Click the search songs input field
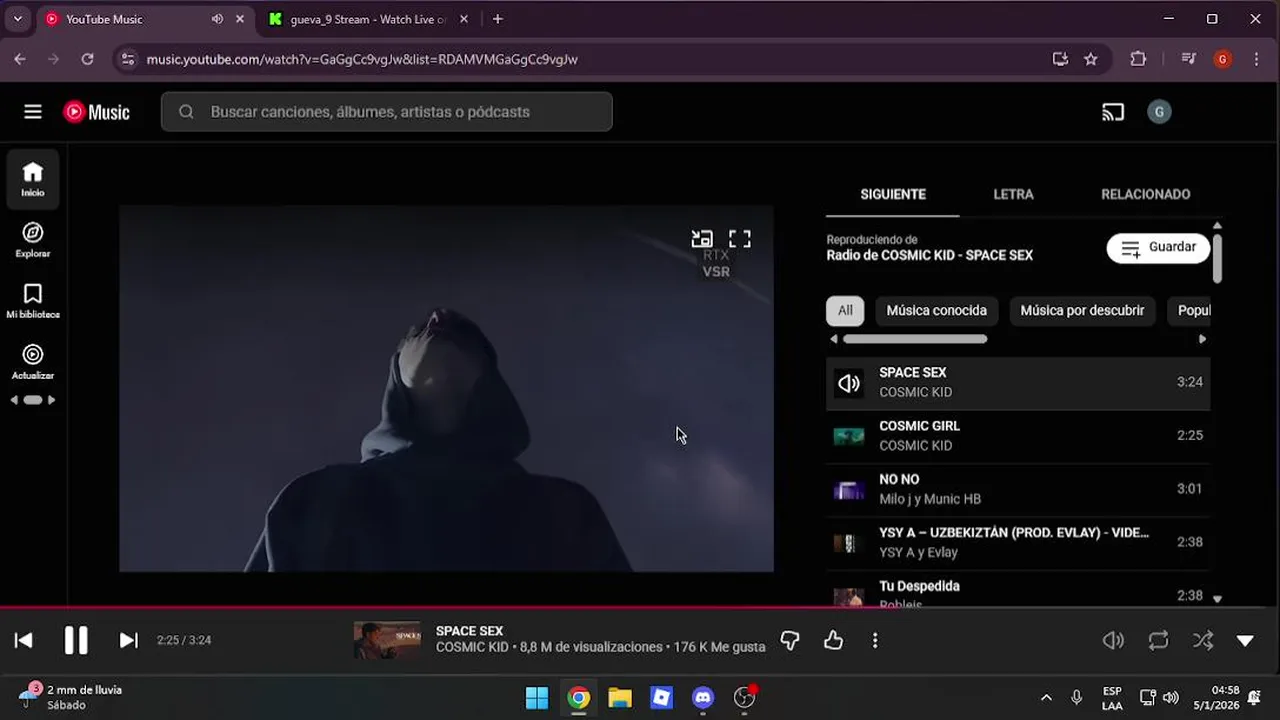The width and height of the screenshot is (1280, 720). click(x=387, y=112)
